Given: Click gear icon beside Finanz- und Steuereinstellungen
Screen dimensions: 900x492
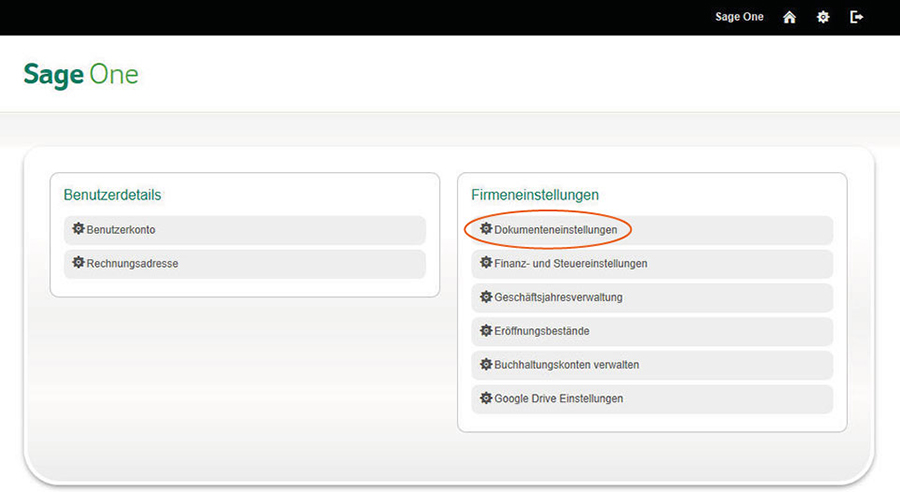Looking at the screenshot, I should pos(486,263).
